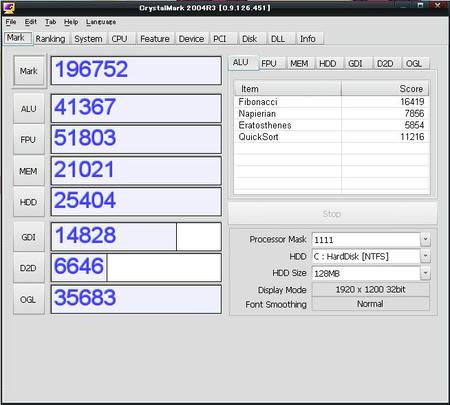
Task: Click the Score column header
Action: point(385,89)
